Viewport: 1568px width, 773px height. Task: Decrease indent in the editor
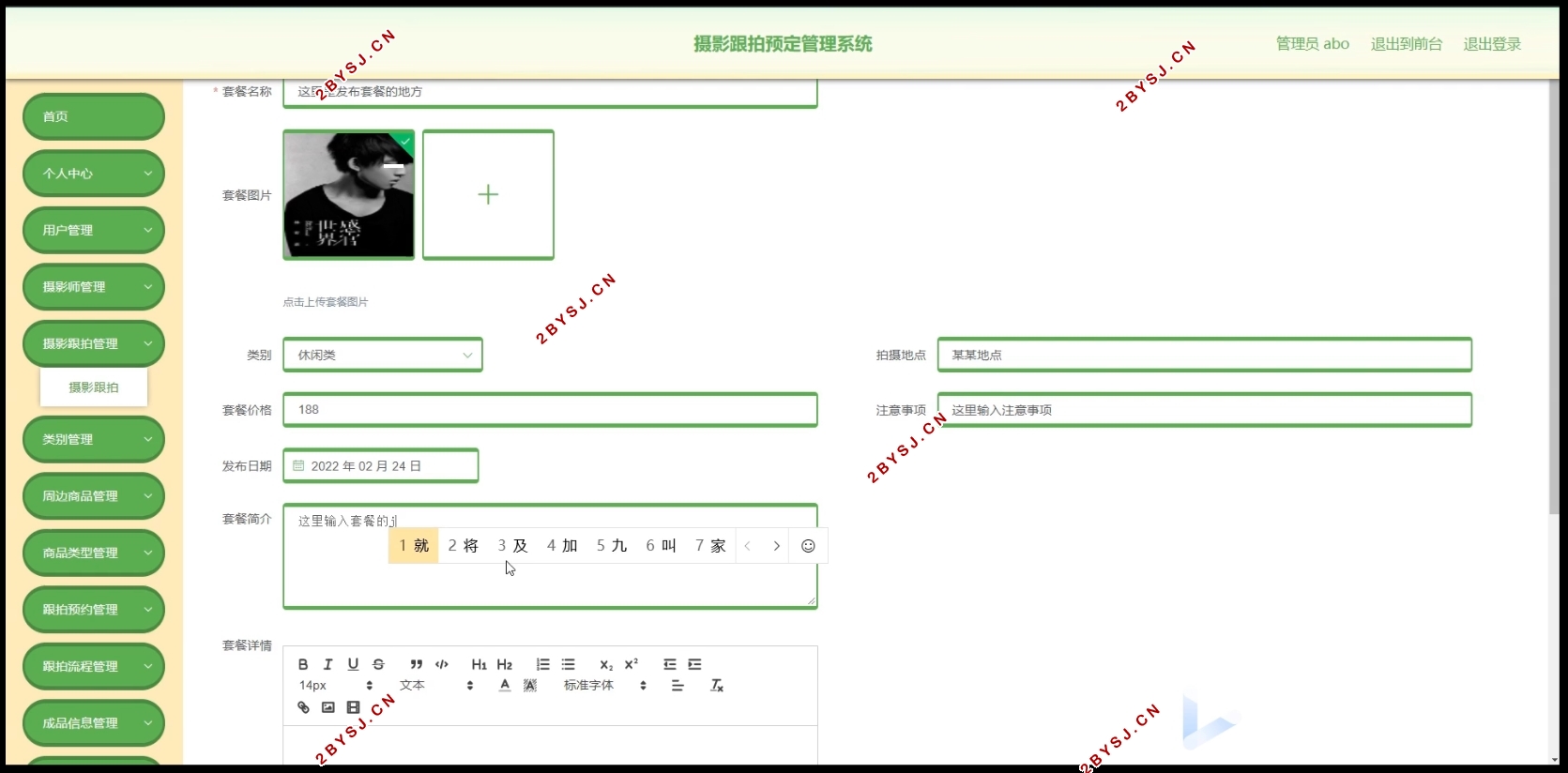click(x=670, y=664)
